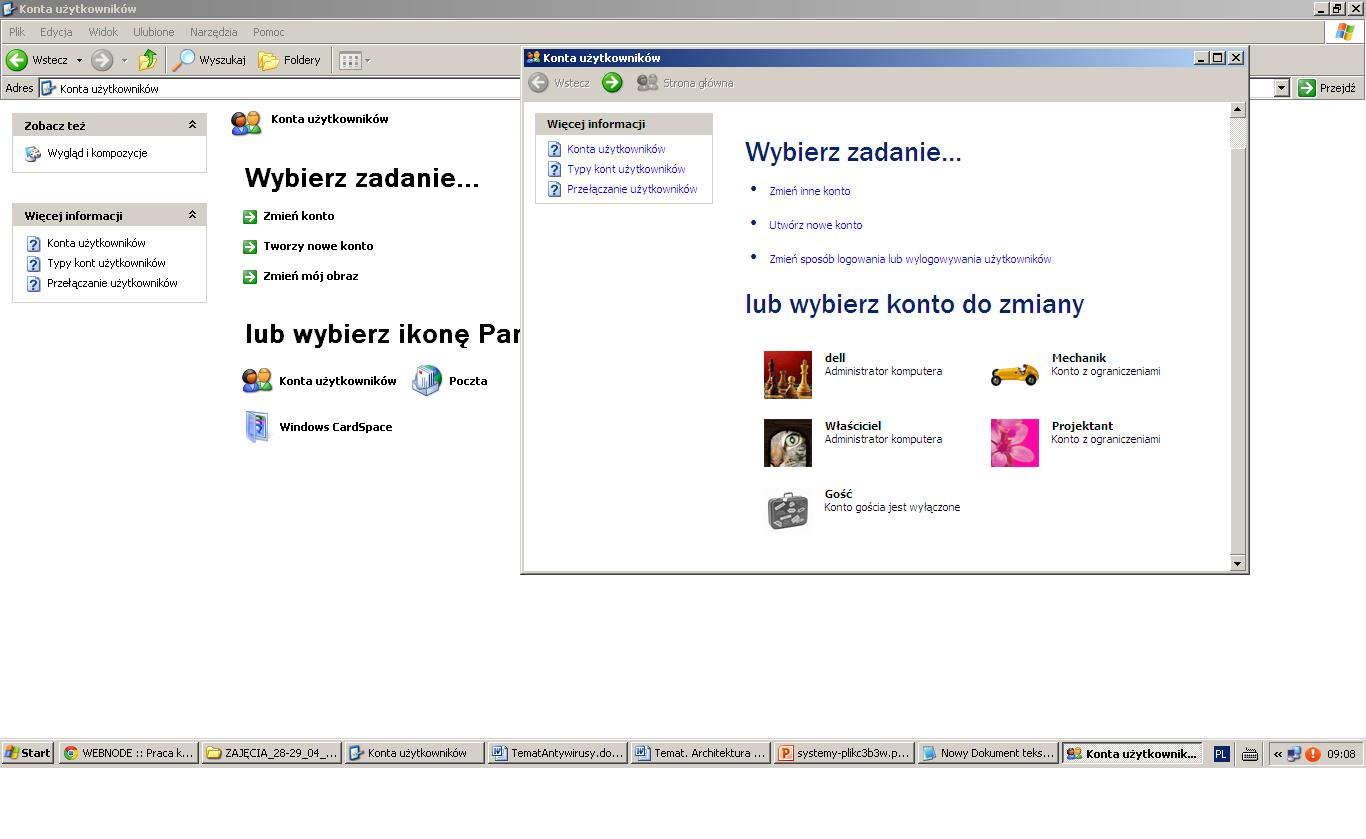Open the Ulubione menu

tap(153, 32)
